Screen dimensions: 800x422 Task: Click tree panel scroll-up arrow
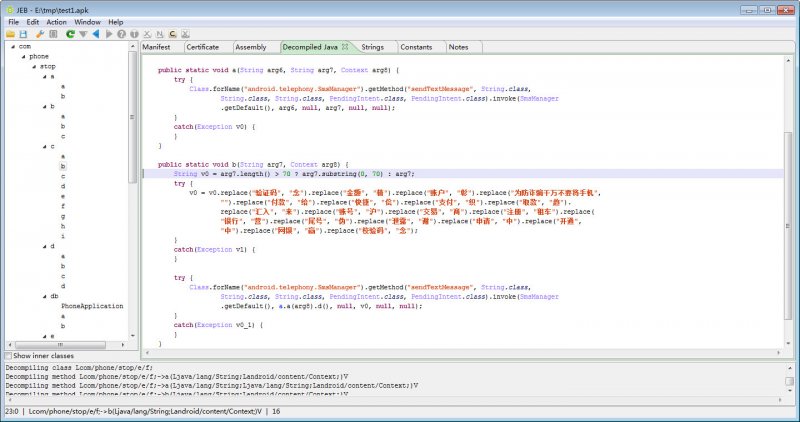click(x=133, y=46)
